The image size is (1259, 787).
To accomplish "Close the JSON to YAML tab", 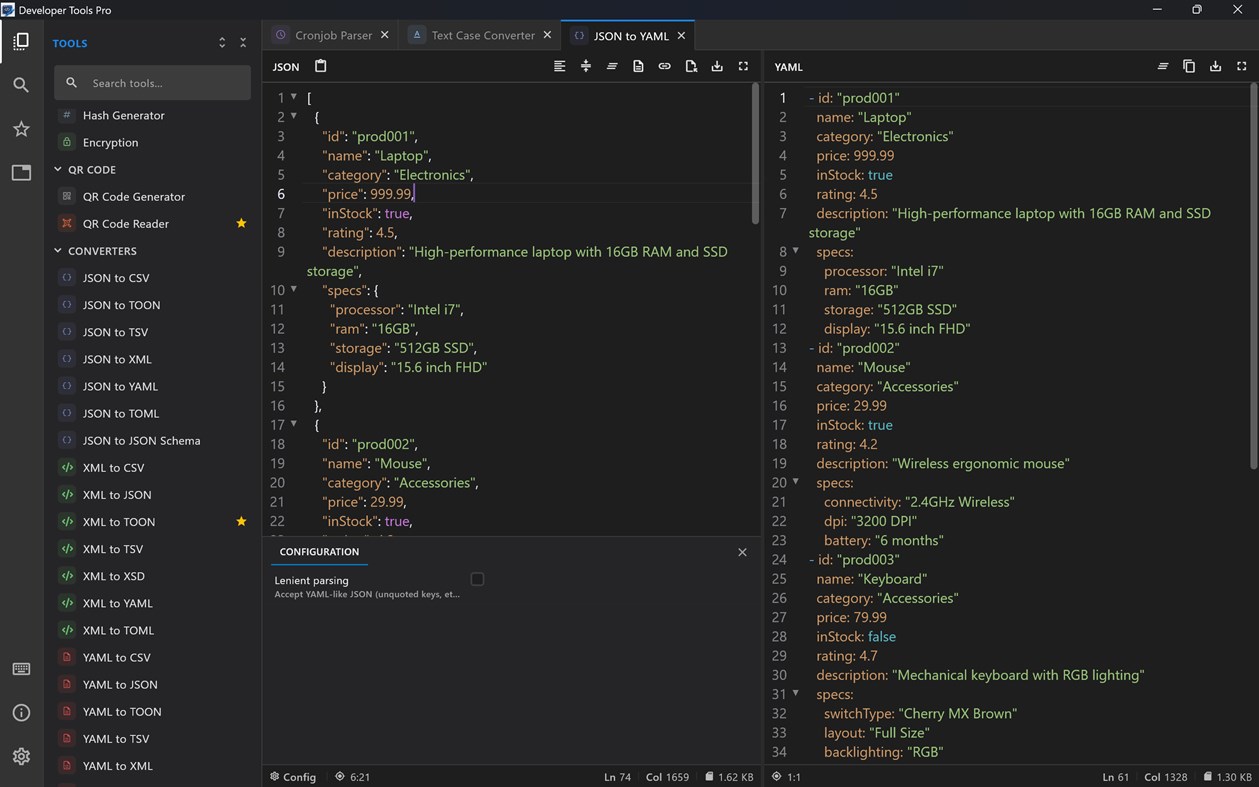I will [x=682, y=35].
